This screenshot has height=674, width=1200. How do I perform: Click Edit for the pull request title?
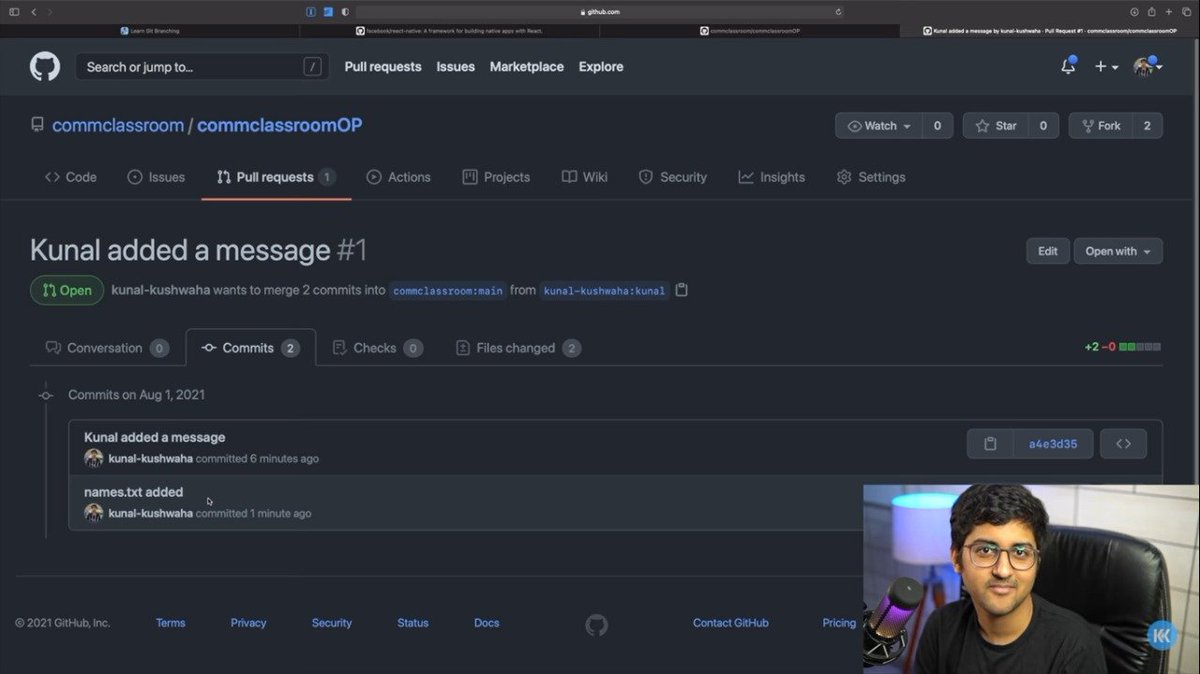pos(1048,251)
